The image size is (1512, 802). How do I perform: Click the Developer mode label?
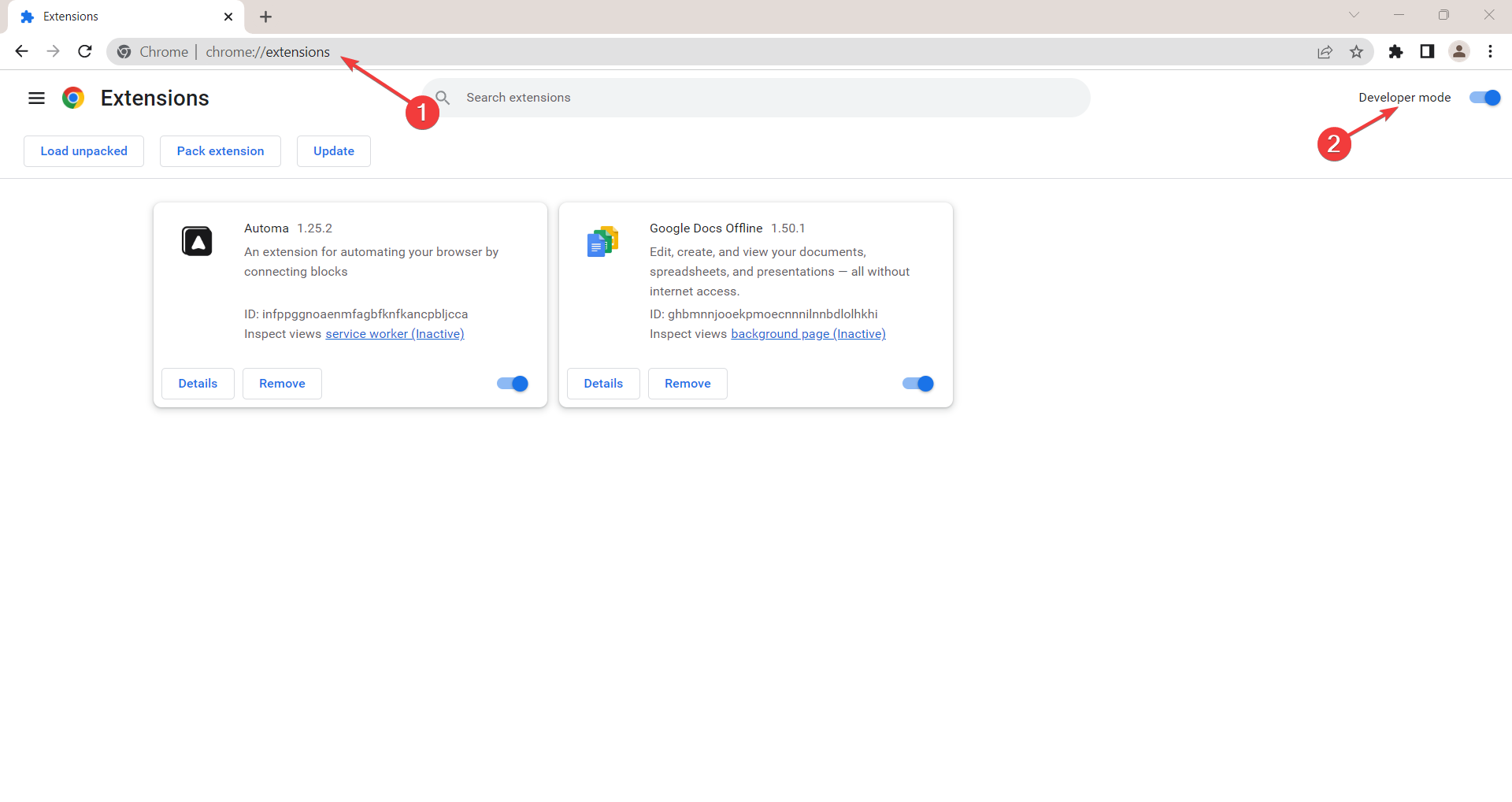tap(1404, 98)
